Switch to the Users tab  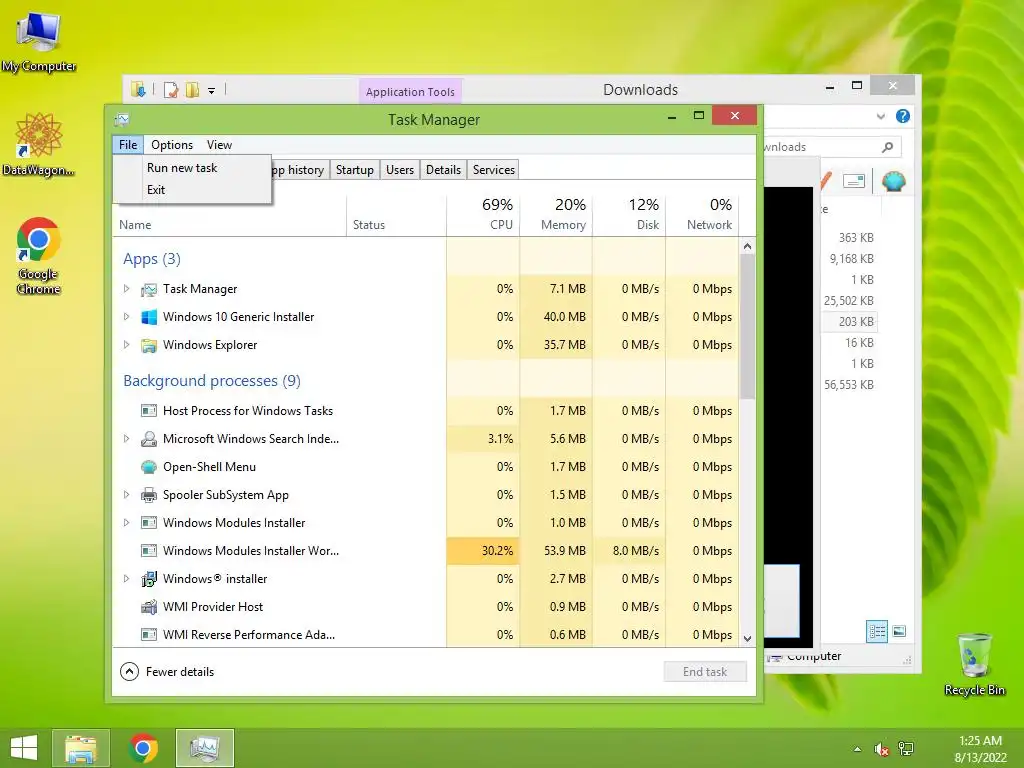[400, 170]
